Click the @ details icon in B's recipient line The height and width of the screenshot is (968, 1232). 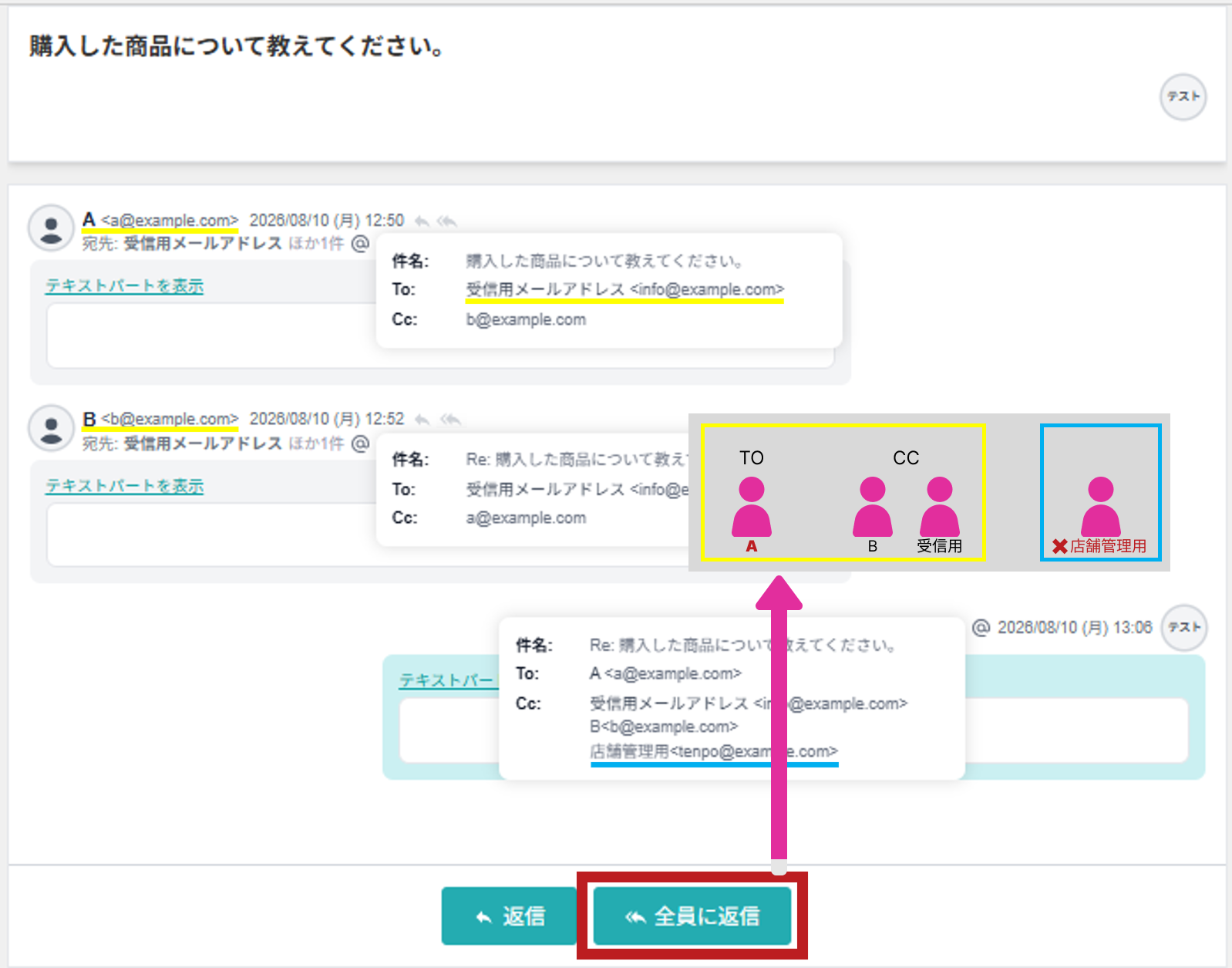pyautogui.click(x=360, y=444)
